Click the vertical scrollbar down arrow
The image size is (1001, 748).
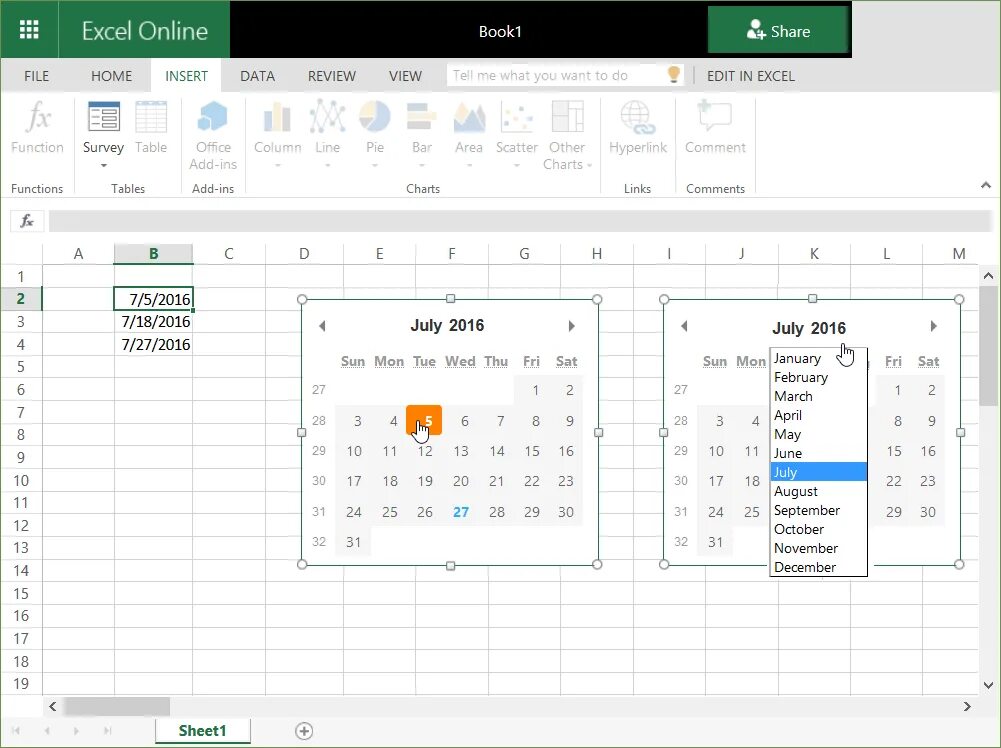[x=988, y=685]
